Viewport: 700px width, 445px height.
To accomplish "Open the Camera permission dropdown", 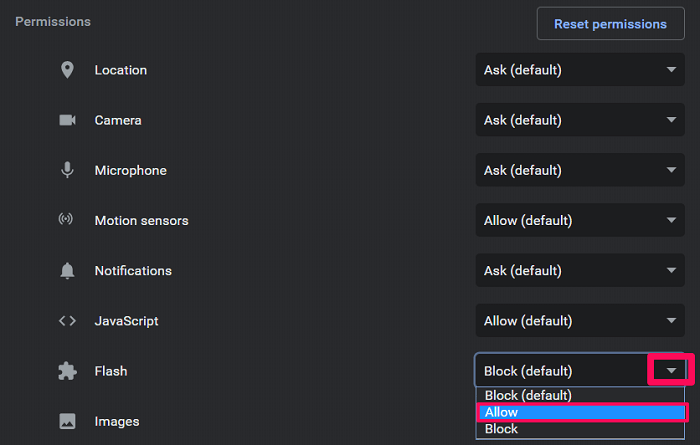I will (580, 120).
